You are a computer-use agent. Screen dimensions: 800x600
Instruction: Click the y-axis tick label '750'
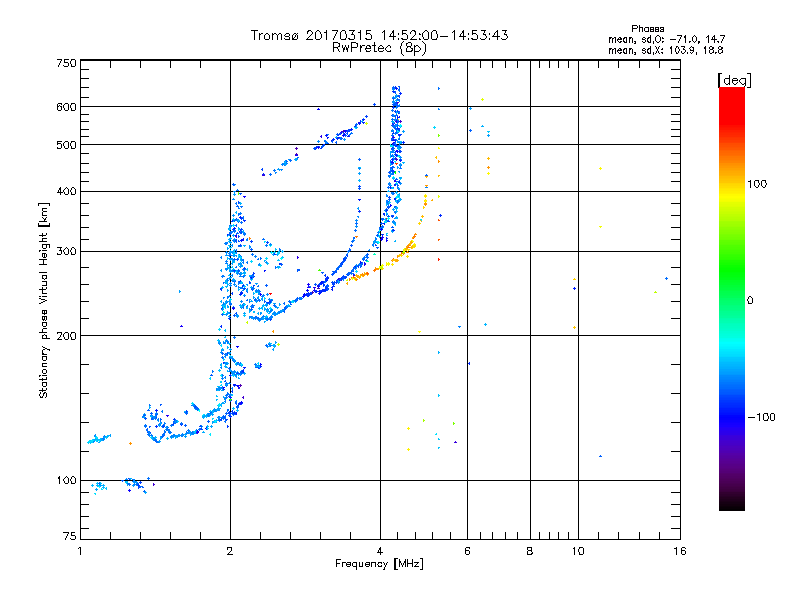(66, 63)
